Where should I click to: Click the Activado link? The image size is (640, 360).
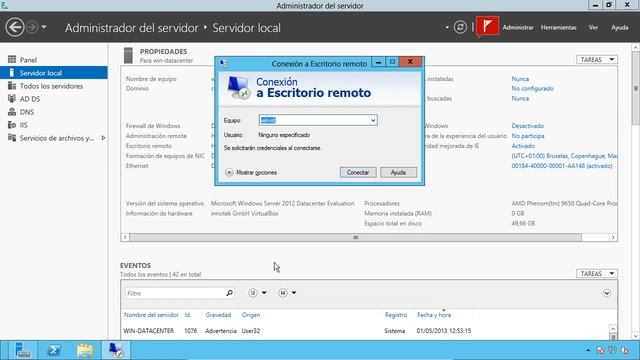523,146
